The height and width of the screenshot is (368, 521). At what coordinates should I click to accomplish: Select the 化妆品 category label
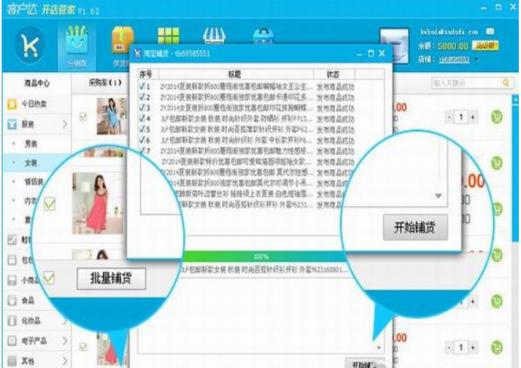31,321
